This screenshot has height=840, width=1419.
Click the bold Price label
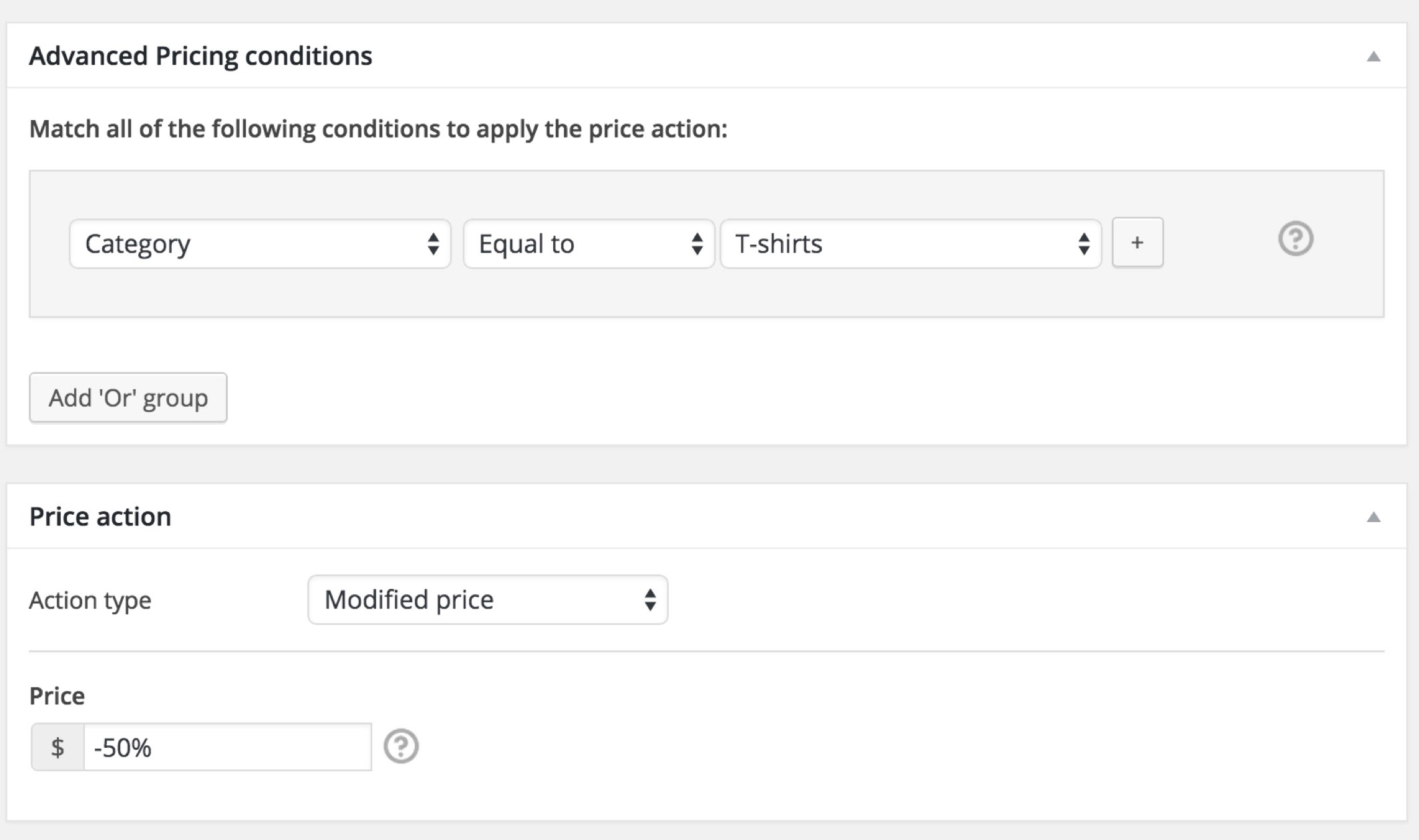tap(57, 696)
